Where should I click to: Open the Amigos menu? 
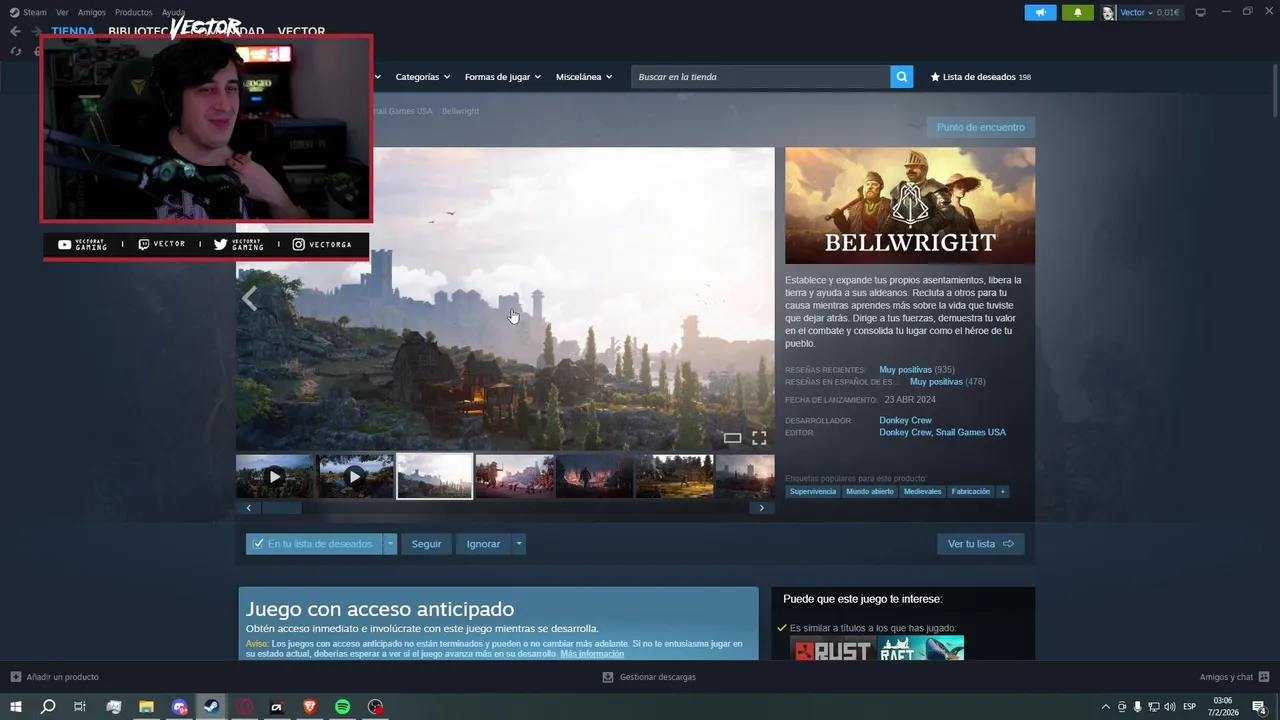coord(91,13)
